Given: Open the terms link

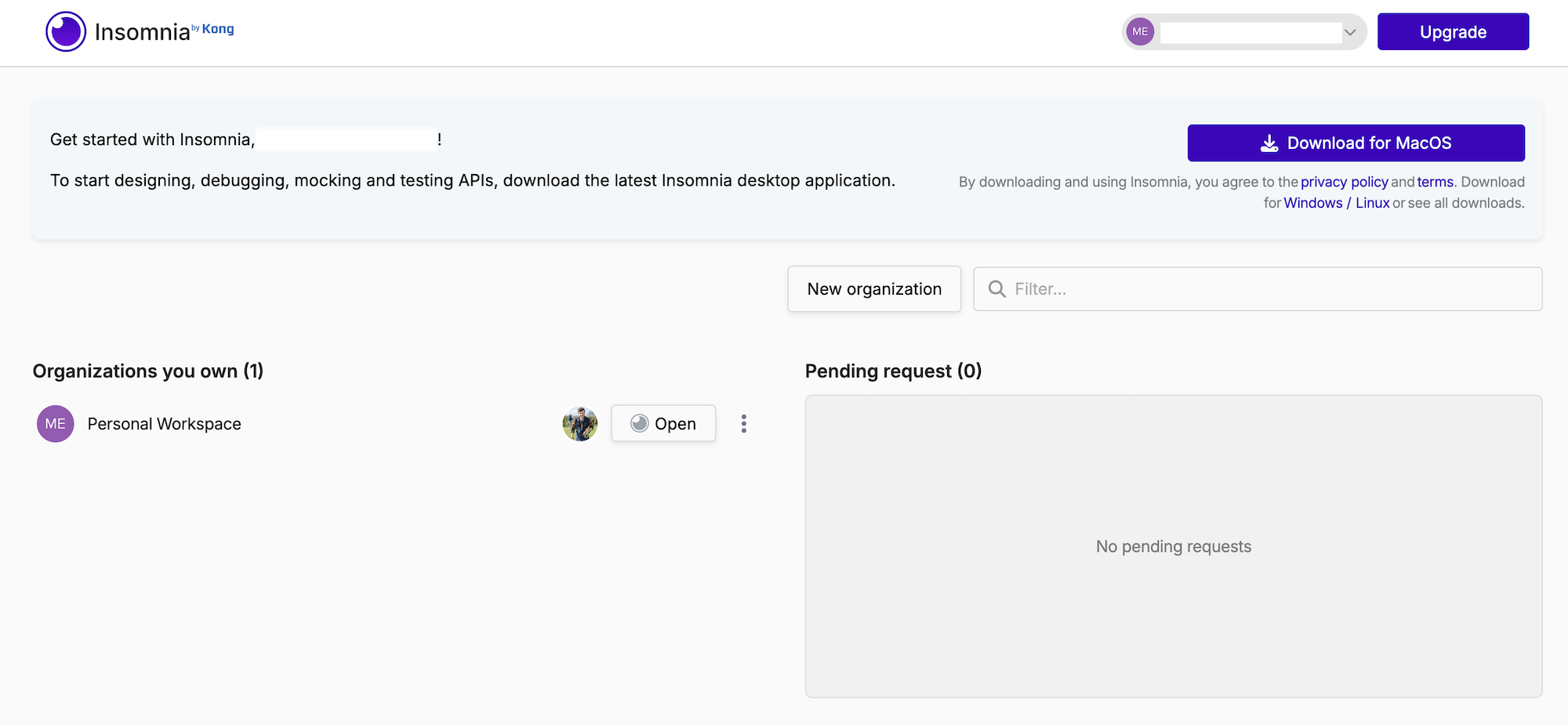Looking at the screenshot, I should pyautogui.click(x=1435, y=182).
